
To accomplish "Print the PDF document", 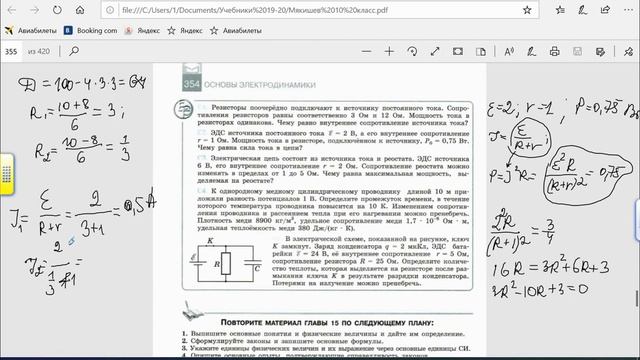I will tap(554, 51).
